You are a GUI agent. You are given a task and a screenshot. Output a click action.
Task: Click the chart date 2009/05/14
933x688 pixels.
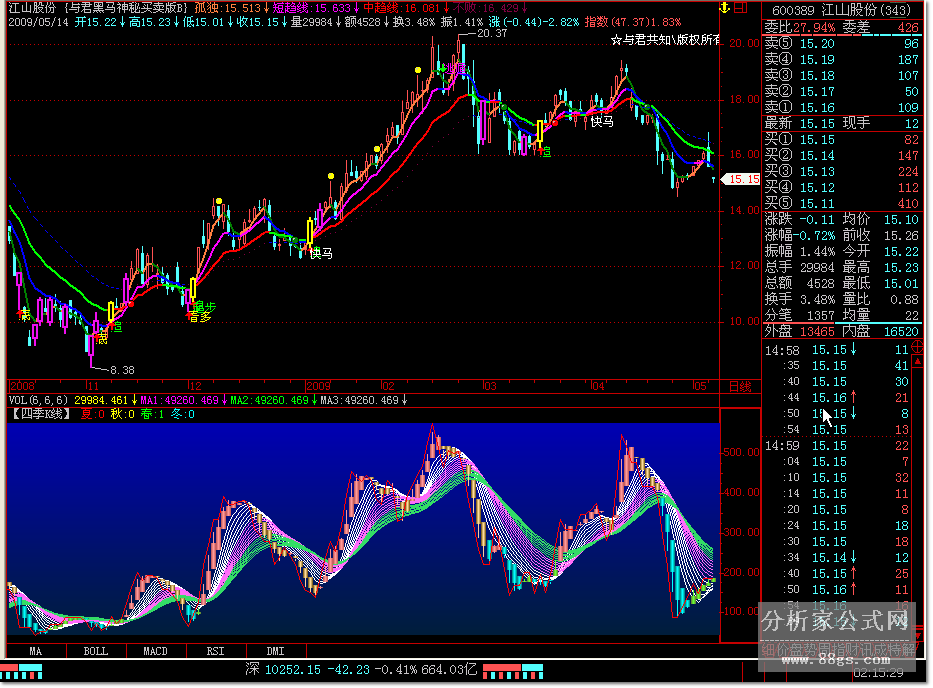tap(39, 22)
